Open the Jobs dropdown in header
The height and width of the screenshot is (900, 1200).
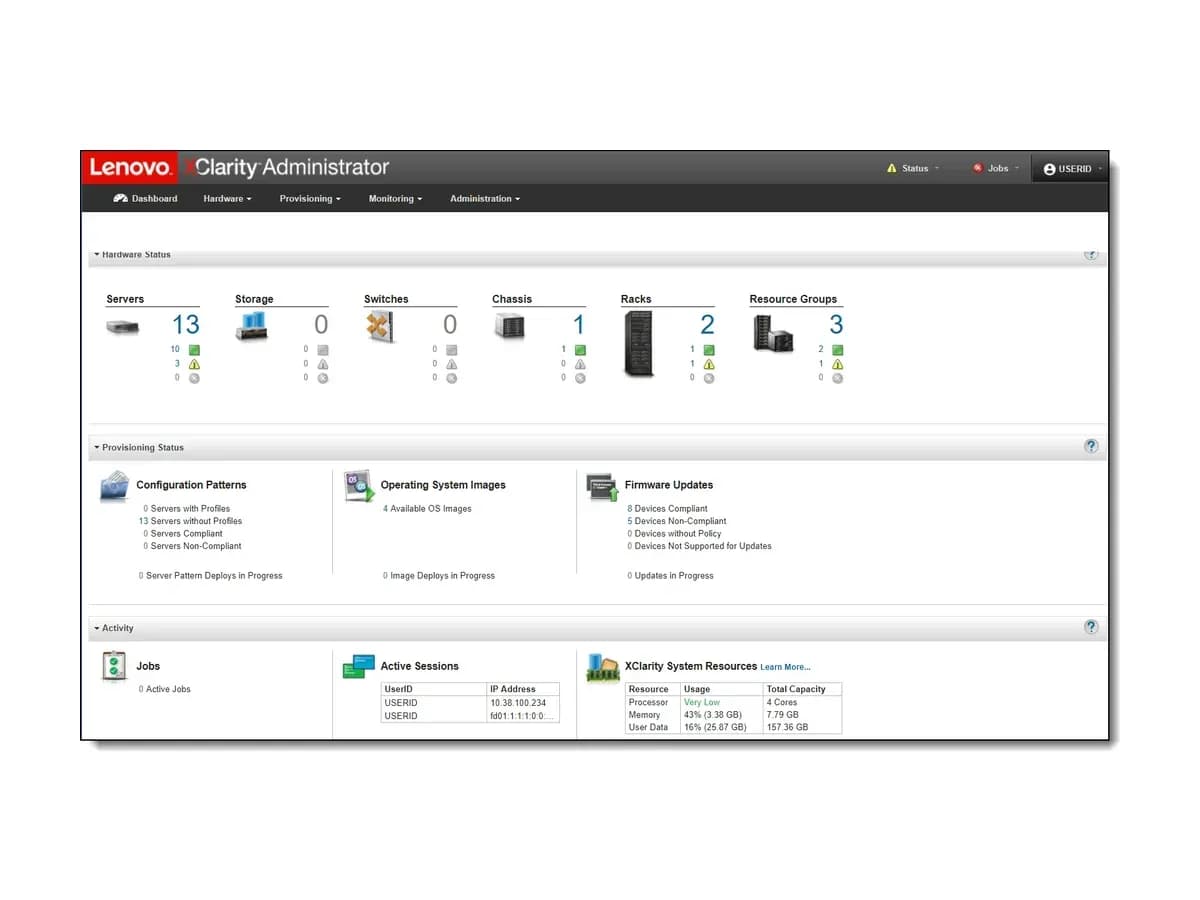(996, 168)
